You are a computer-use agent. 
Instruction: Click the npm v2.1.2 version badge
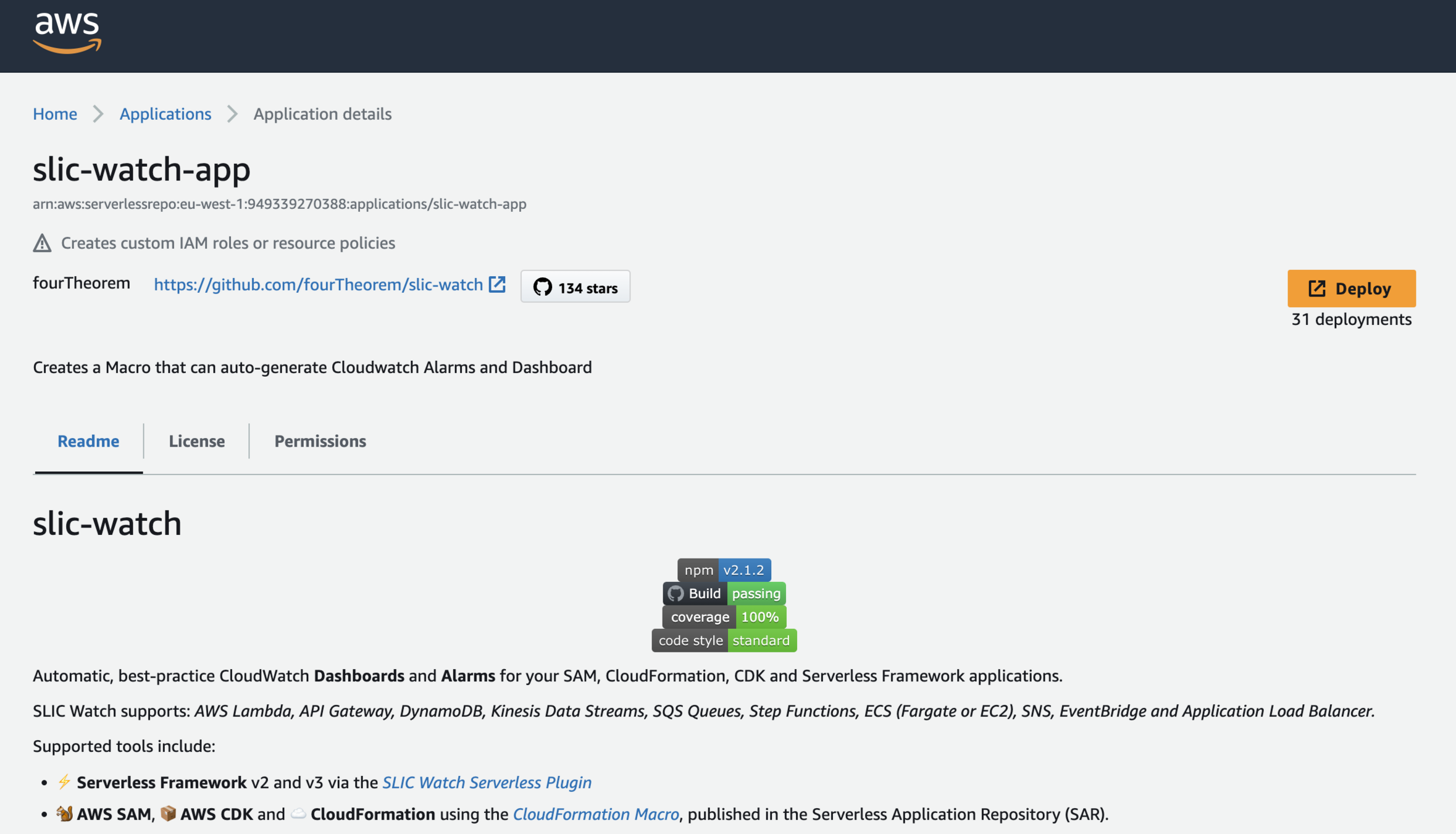(724, 570)
